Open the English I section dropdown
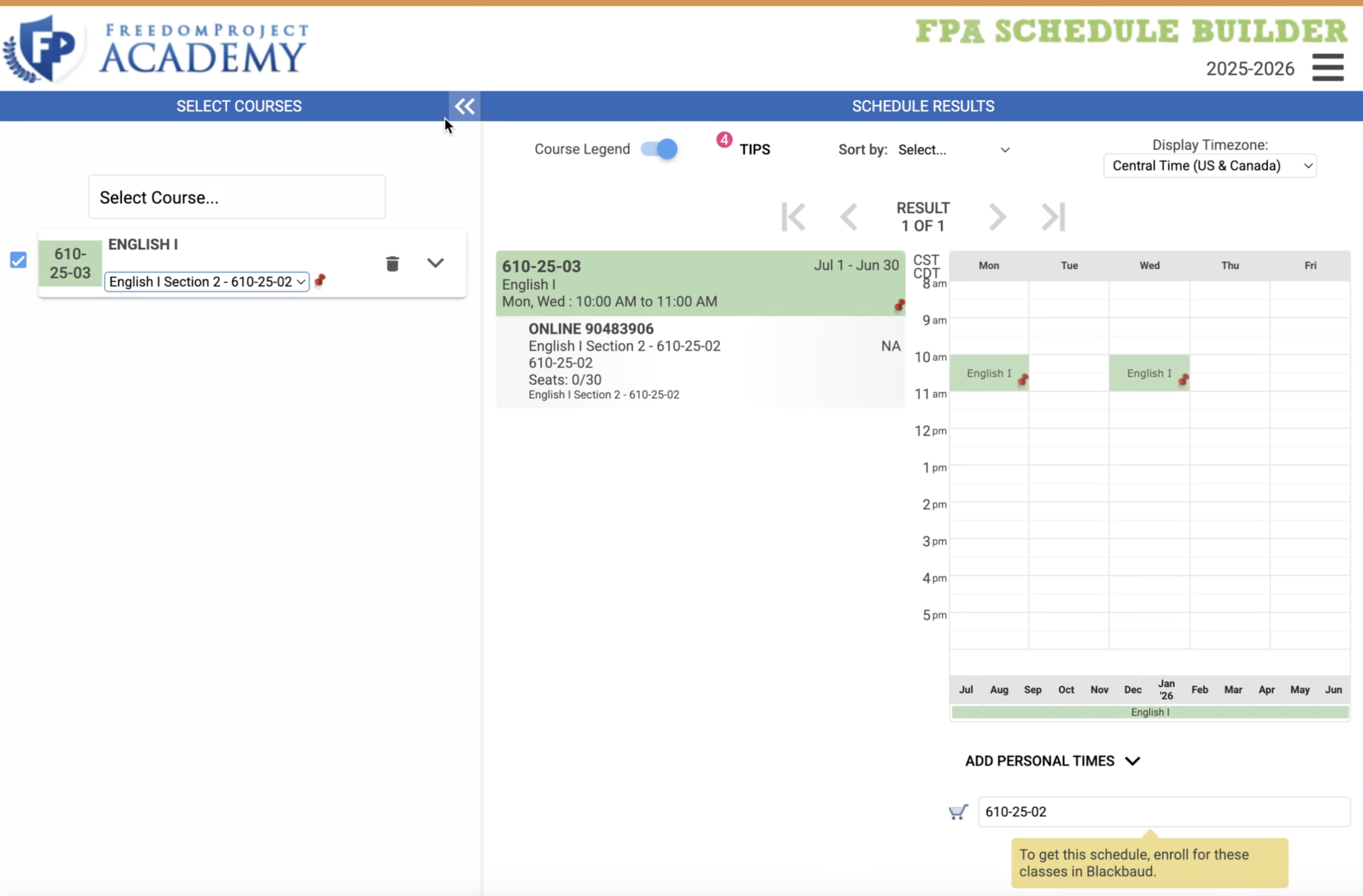Image resolution: width=1363 pixels, height=896 pixels. [x=207, y=282]
